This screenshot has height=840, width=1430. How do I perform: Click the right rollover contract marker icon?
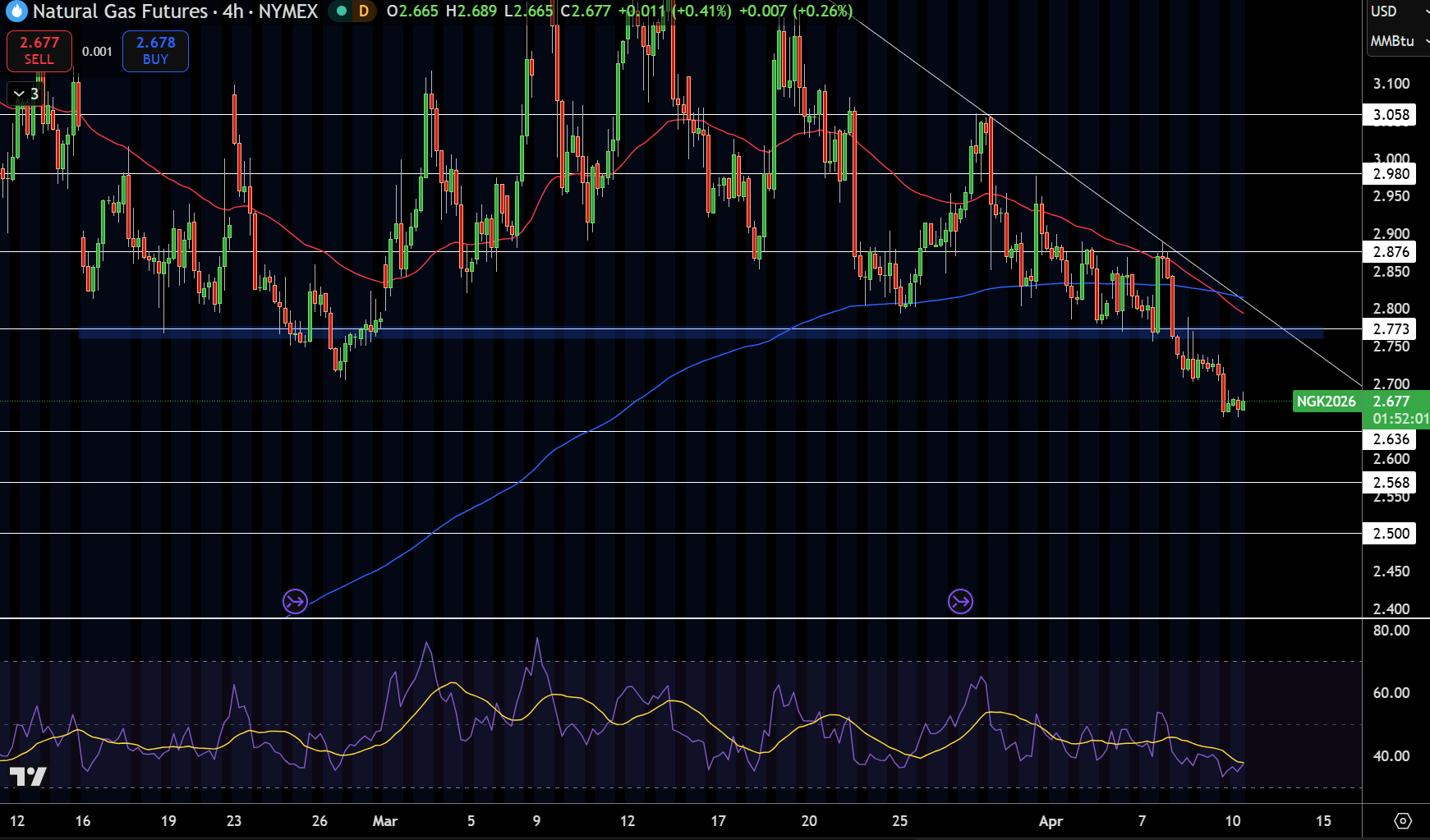click(x=960, y=602)
